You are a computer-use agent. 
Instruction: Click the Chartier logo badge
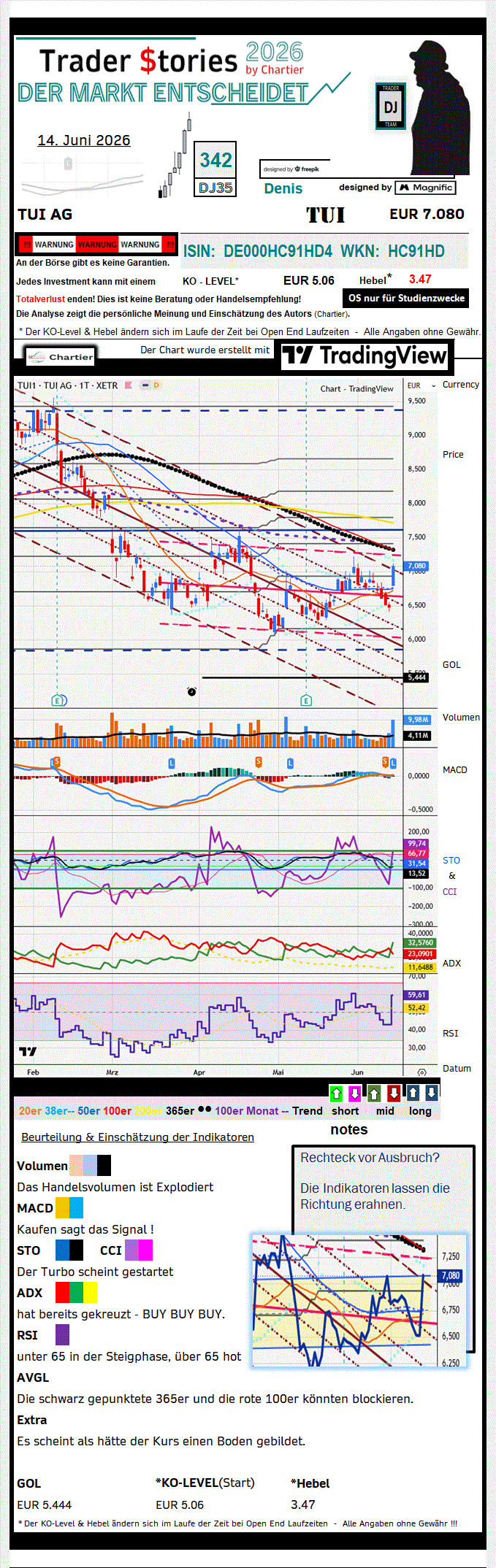click(61, 357)
